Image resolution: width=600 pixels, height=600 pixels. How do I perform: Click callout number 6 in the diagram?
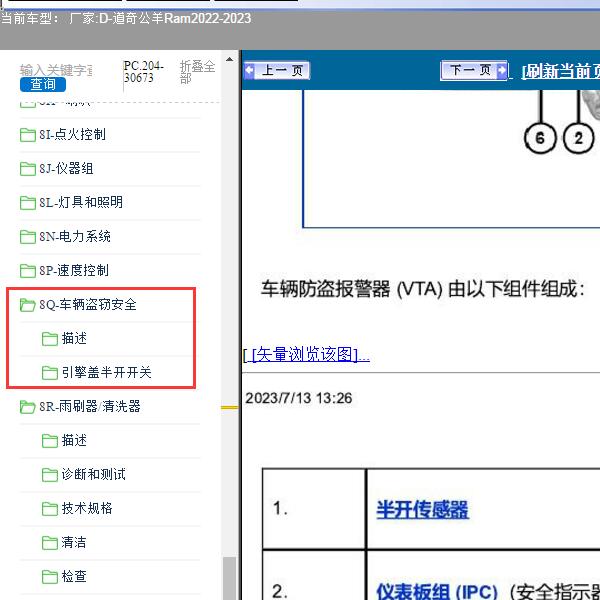click(x=540, y=138)
